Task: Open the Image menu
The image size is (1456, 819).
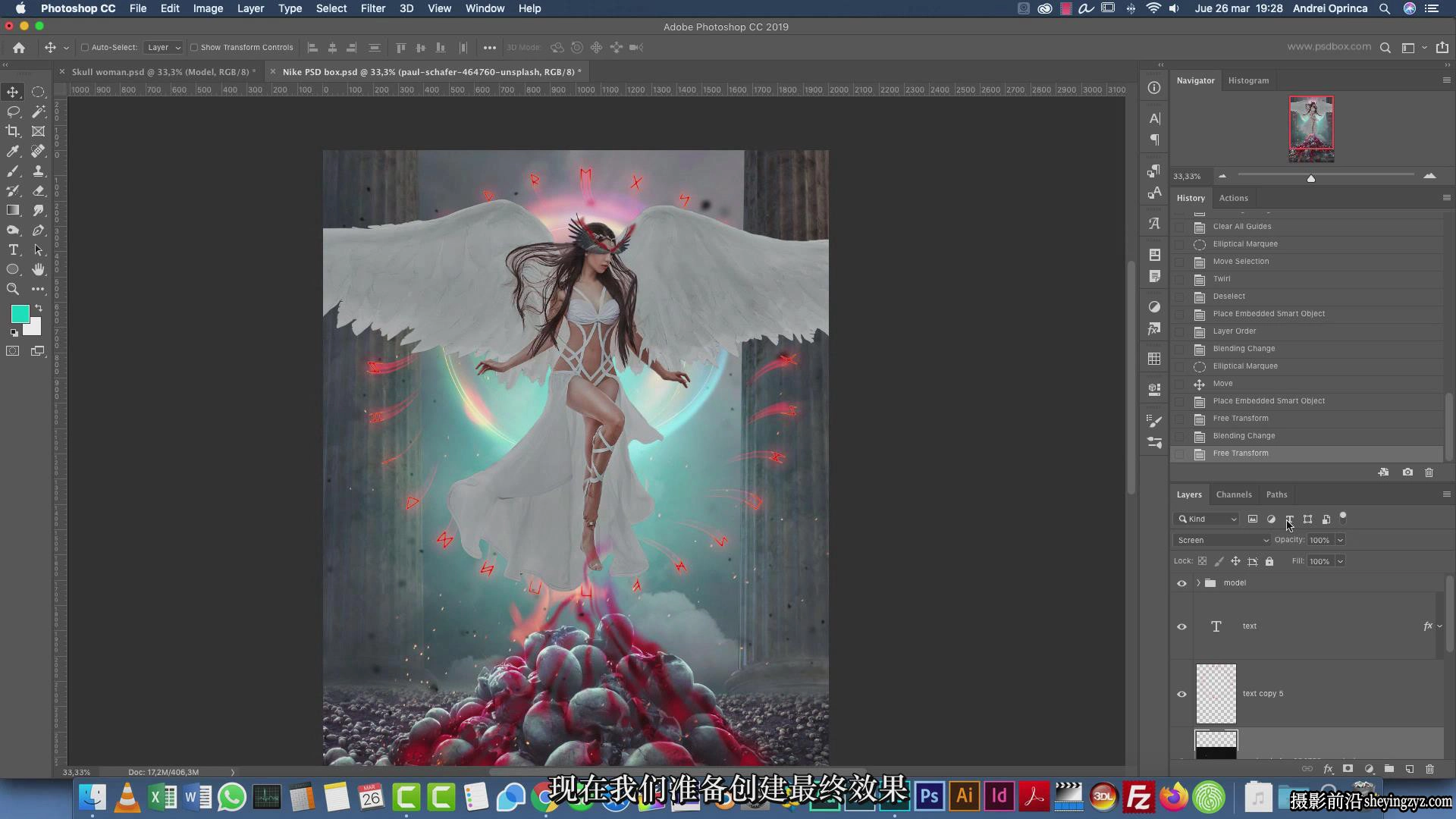Action: click(208, 8)
